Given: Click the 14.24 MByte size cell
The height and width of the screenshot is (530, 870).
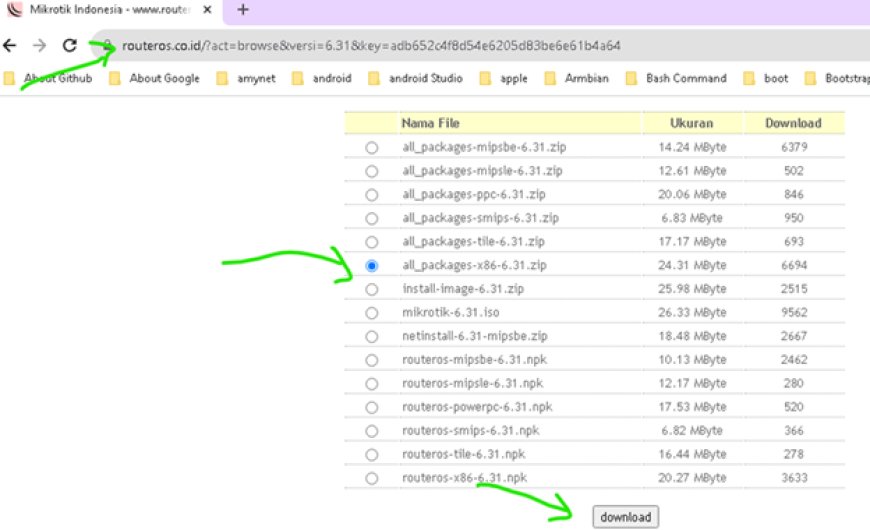Looking at the screenshot, I should coord(692,147).
